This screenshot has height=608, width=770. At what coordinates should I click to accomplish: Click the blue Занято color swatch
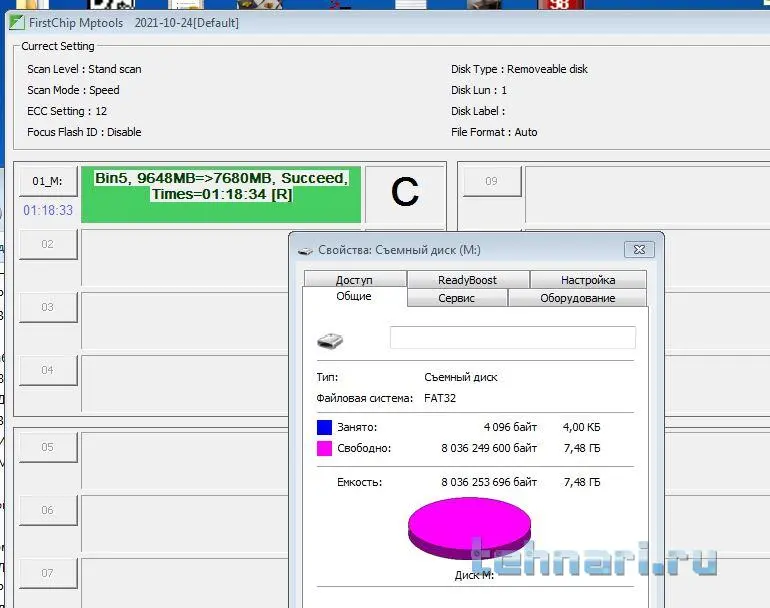[325, 427]
